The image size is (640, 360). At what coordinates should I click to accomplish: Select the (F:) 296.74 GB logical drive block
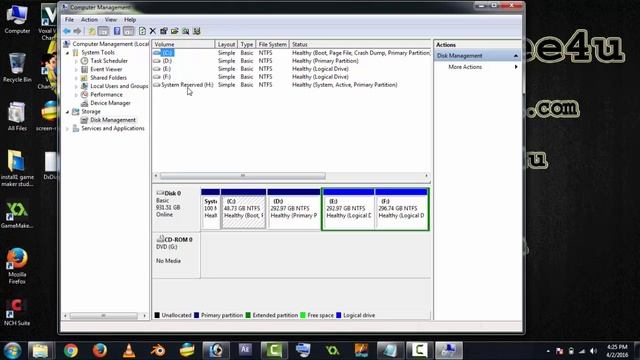tap(402, 209)
